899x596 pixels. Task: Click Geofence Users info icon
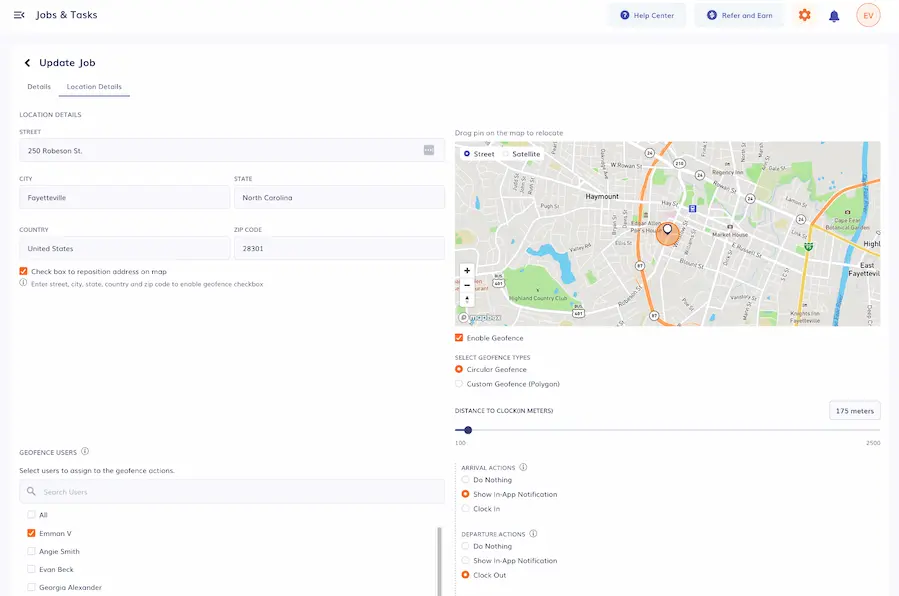tap(85, 452)
